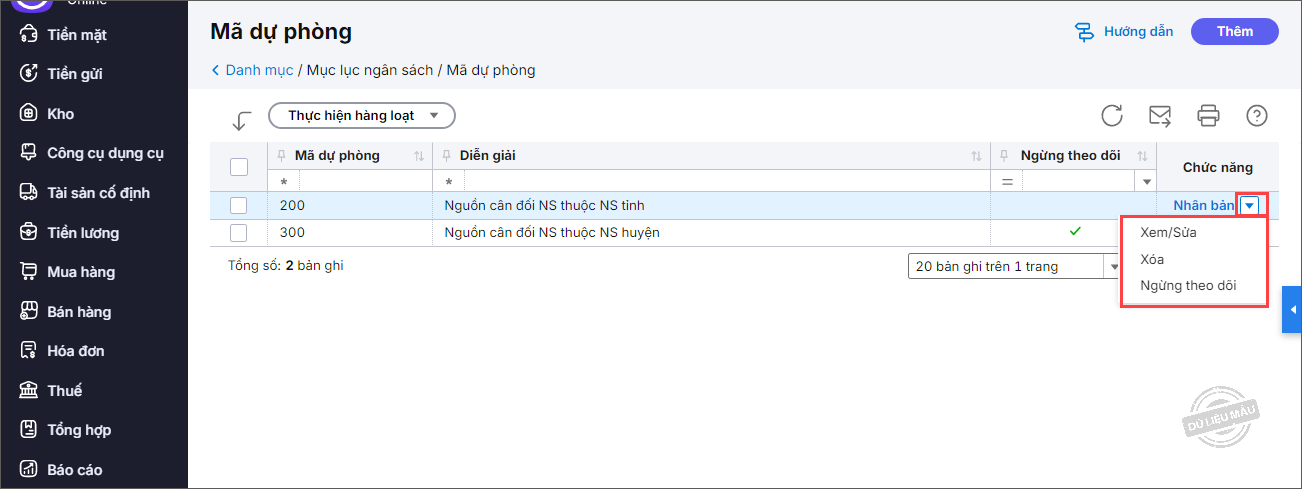Screen dimensions: 1302x489
Task: Tick the select-all checkbox in table header
Action: [x=239, y=167]
